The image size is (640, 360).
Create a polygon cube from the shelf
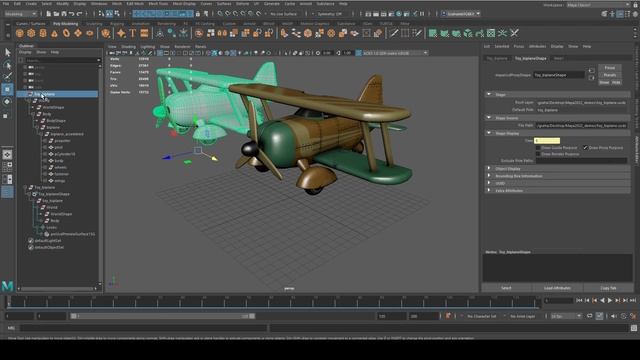coord(31,33)
